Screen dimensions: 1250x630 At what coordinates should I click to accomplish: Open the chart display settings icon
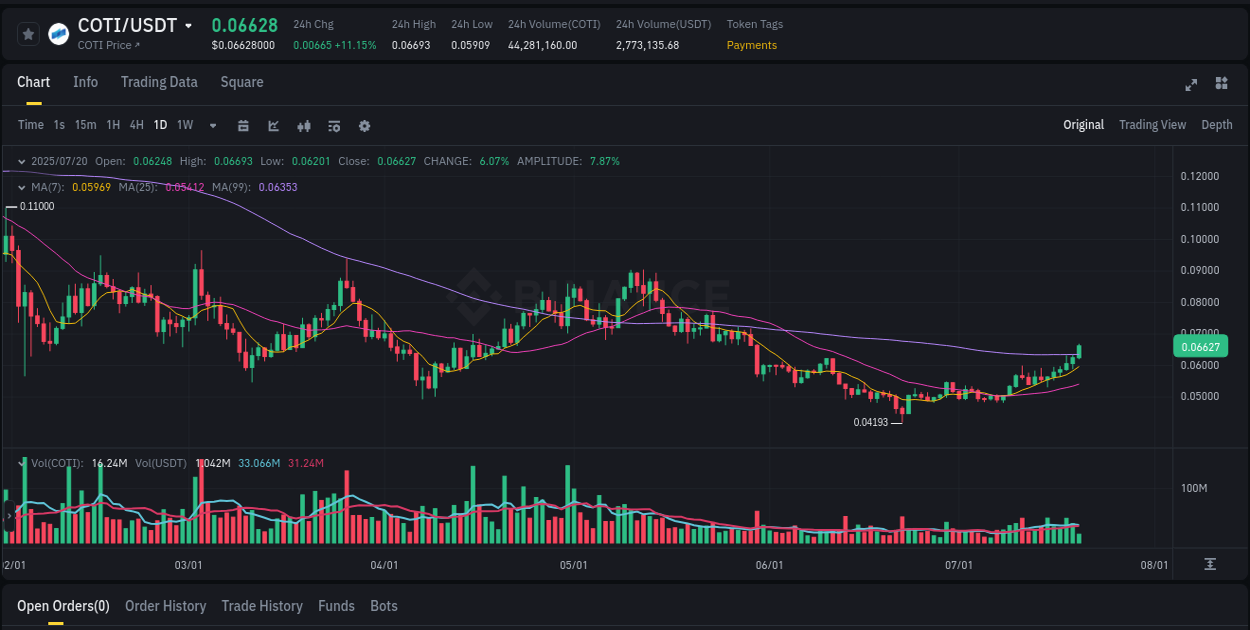(x=333, y=125)
